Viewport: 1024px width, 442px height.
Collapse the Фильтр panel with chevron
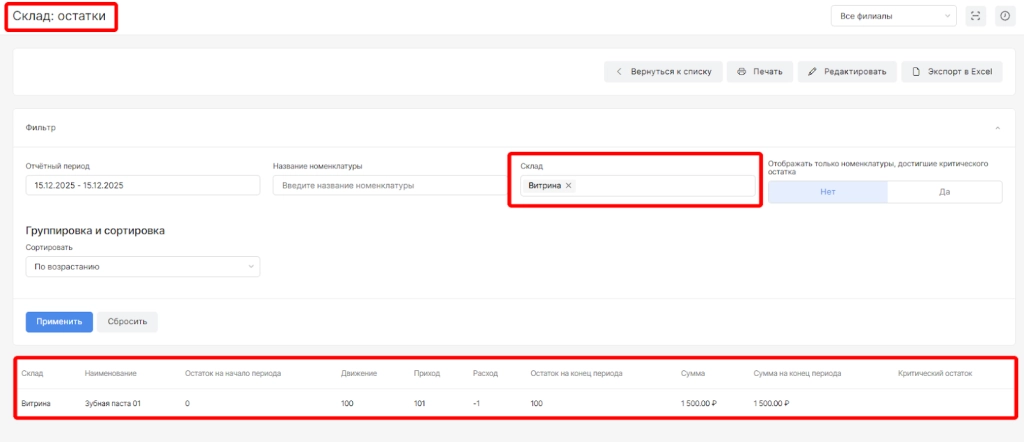996,128
